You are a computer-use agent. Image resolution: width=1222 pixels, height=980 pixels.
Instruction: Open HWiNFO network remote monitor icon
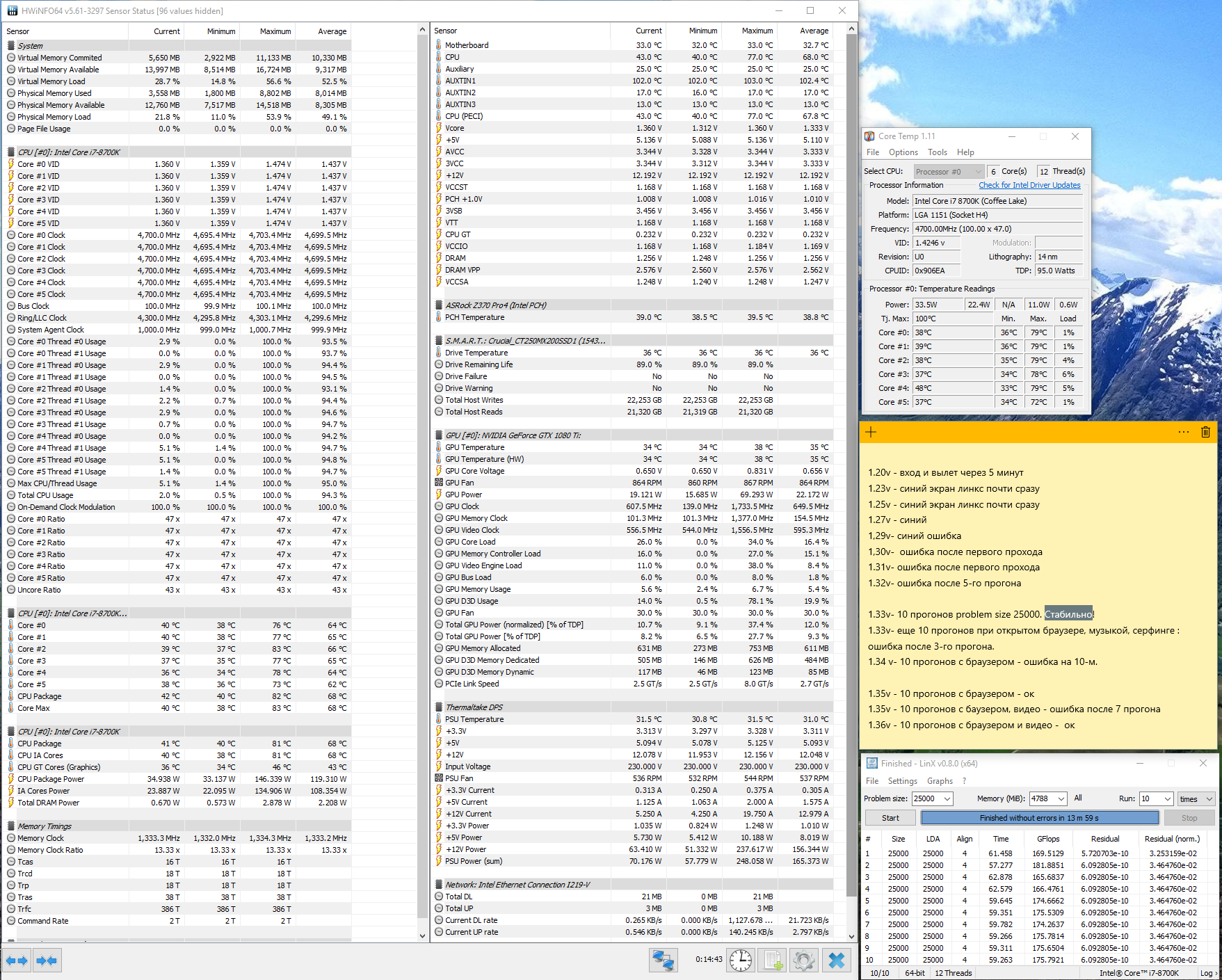pos(664,961)
